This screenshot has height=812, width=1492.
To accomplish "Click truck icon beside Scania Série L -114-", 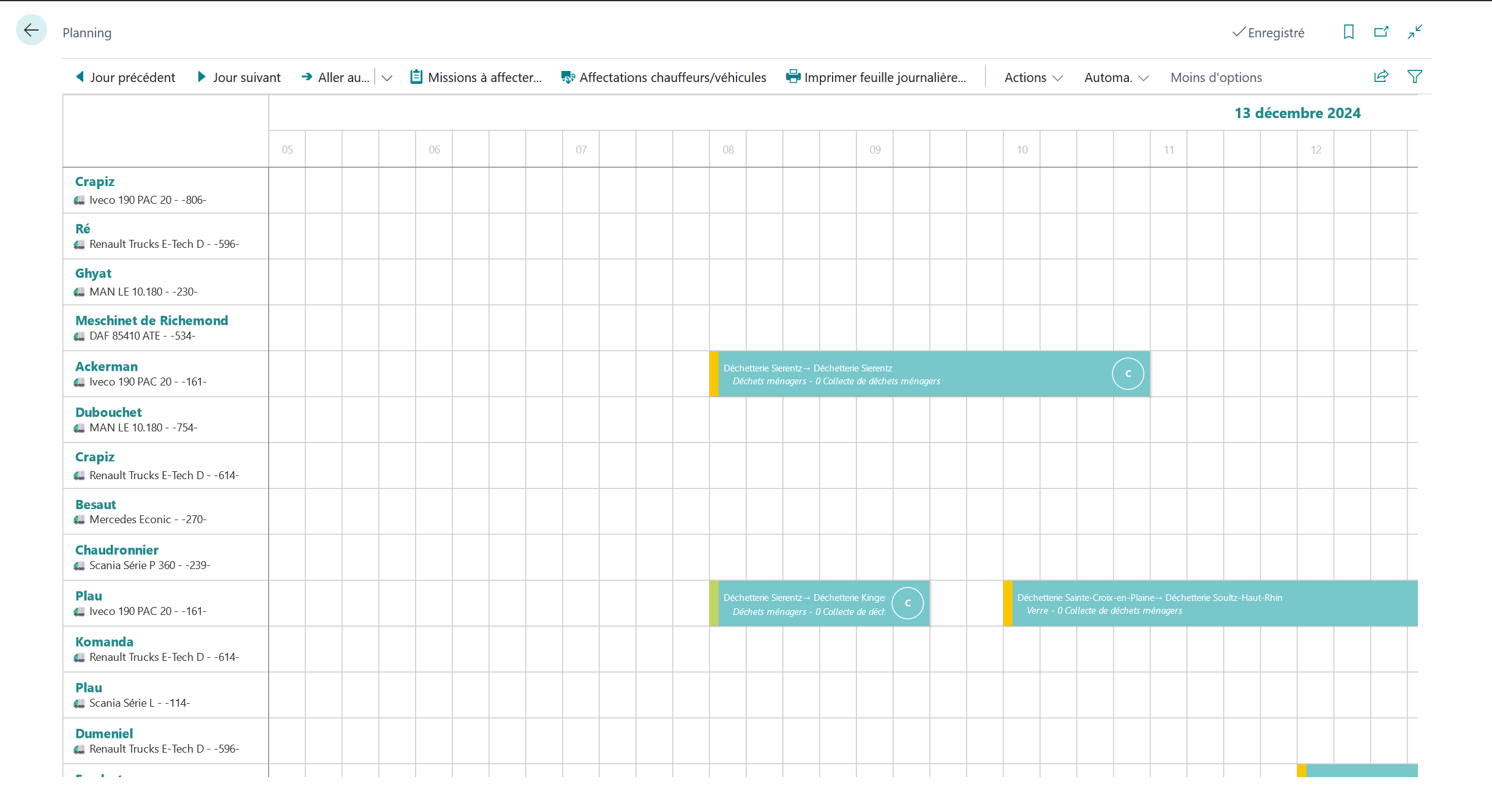I will (x=80, y=703).
